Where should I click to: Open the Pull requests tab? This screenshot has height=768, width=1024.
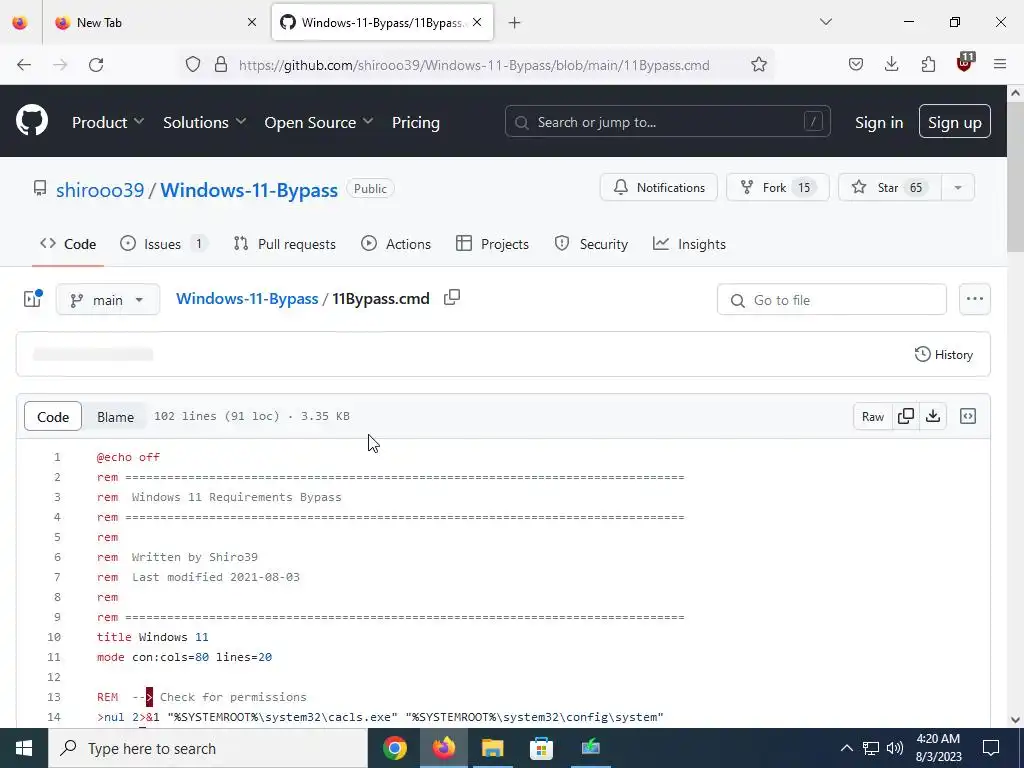tap(285, 244)
